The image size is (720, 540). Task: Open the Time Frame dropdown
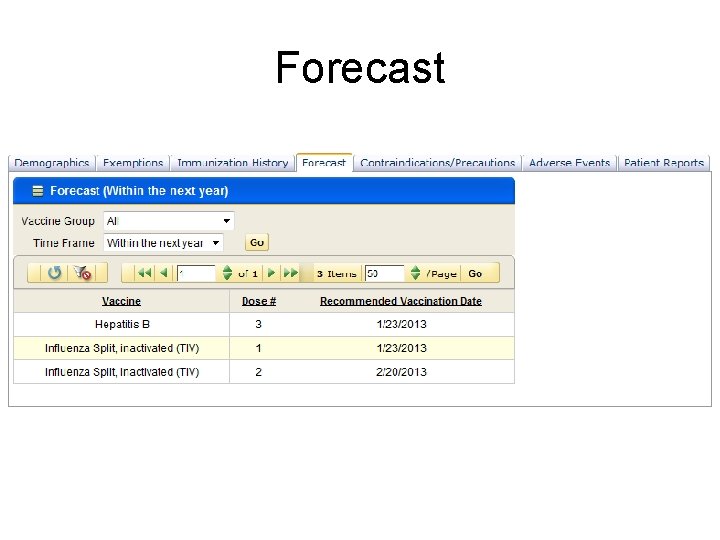(x=163, y=242)
